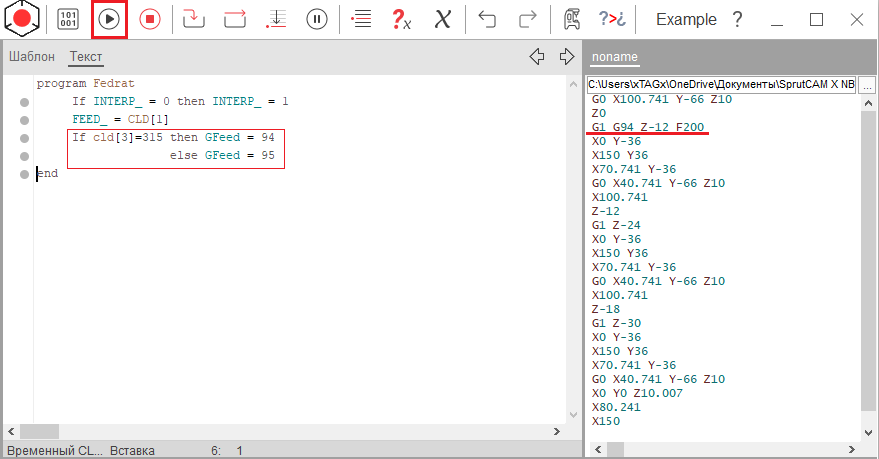Click the output file path field
This screenshot has height=459, width=879.
[x=721, y=85]
